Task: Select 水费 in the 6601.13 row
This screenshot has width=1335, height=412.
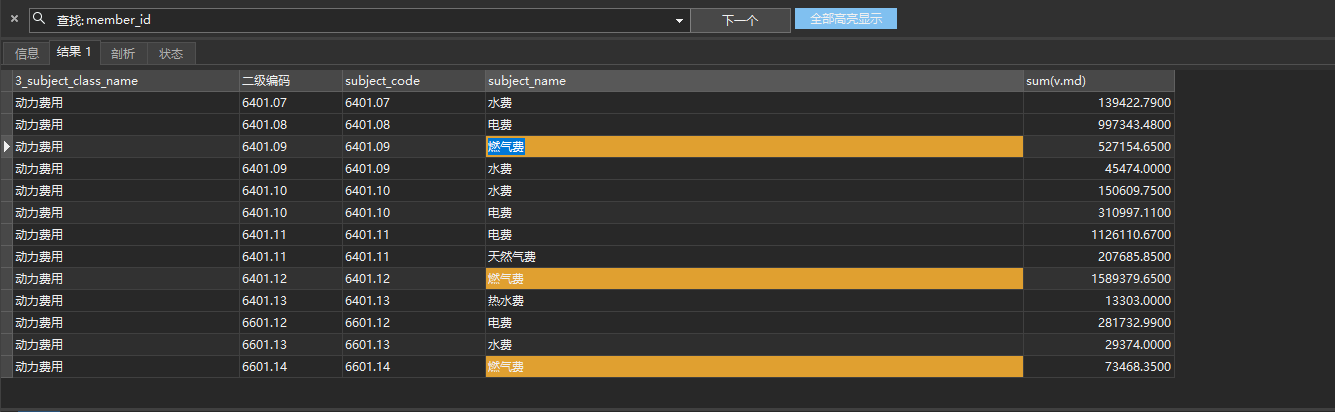Action: coord(754,345)
